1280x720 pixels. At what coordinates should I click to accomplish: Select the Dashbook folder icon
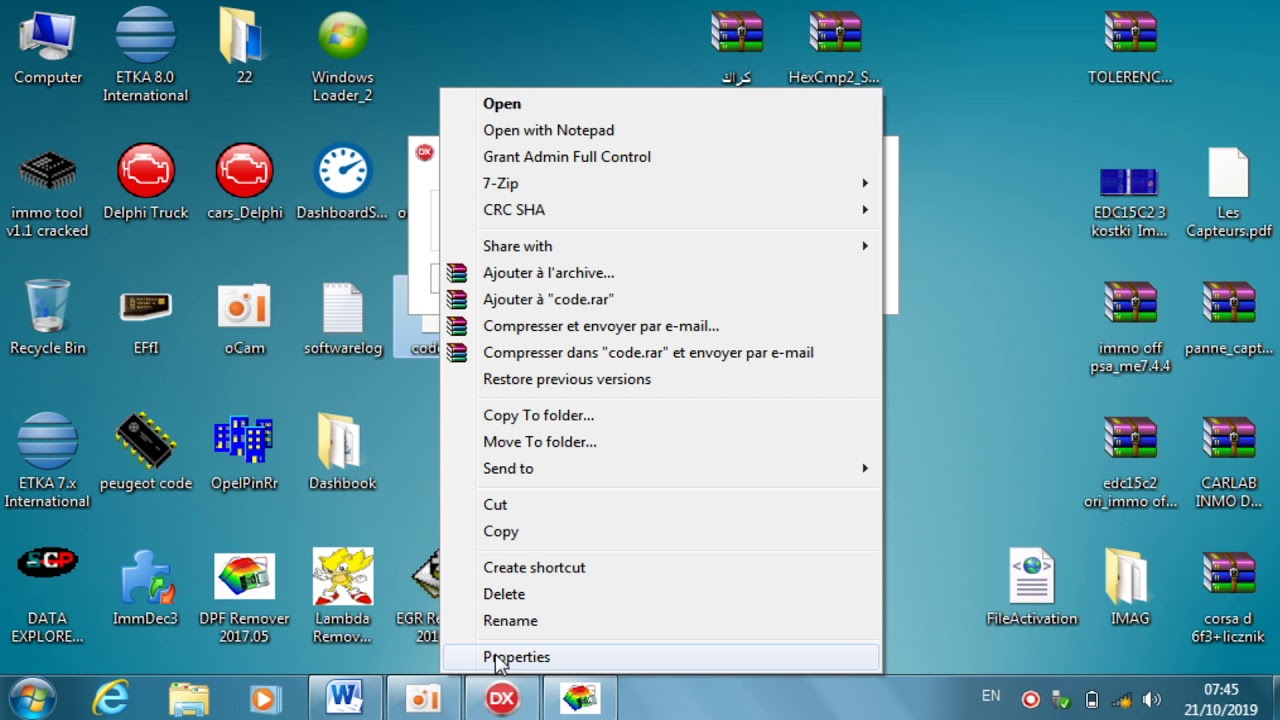click(342, 452)
